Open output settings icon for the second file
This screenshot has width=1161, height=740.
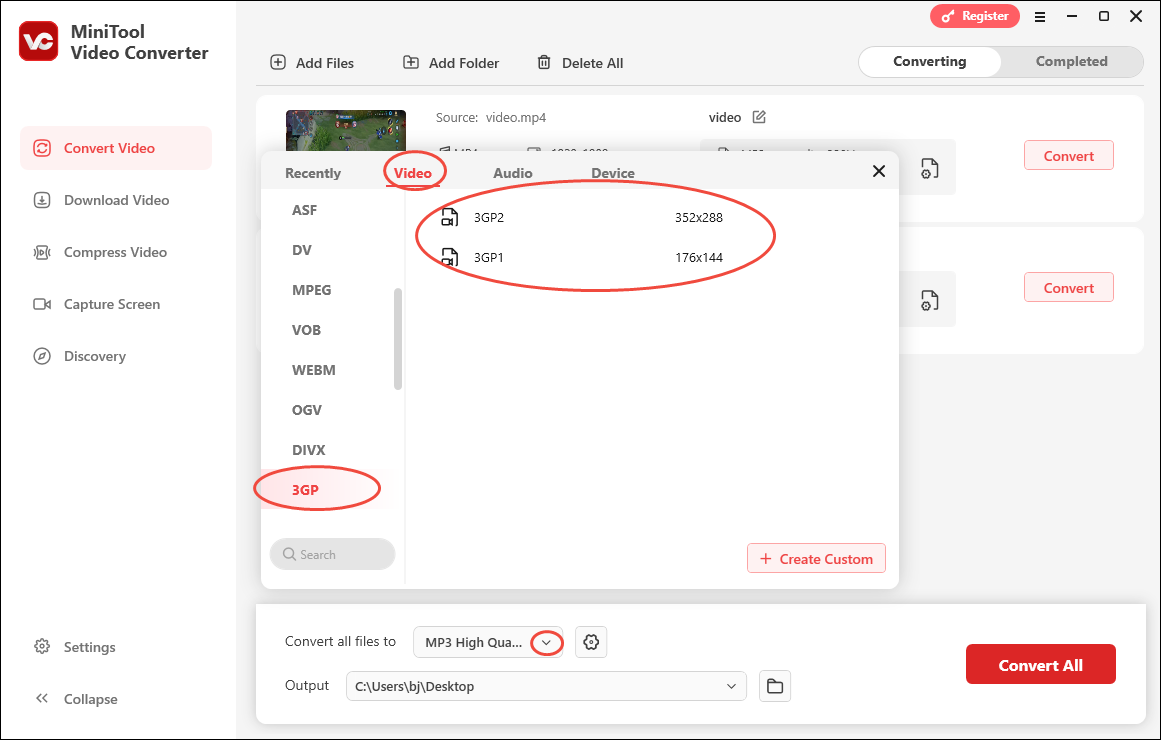929,301
